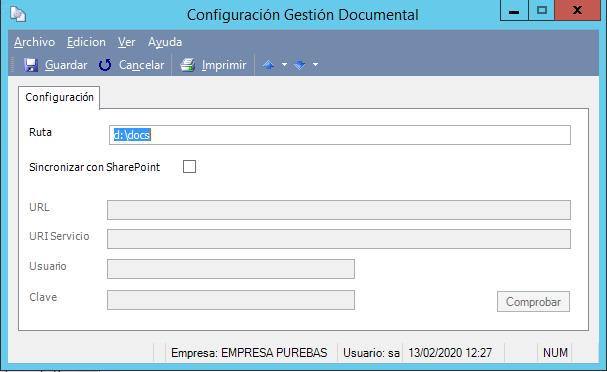Click the Cancelar text label in toolbar

pyautogui.click(x=142, y=65)
